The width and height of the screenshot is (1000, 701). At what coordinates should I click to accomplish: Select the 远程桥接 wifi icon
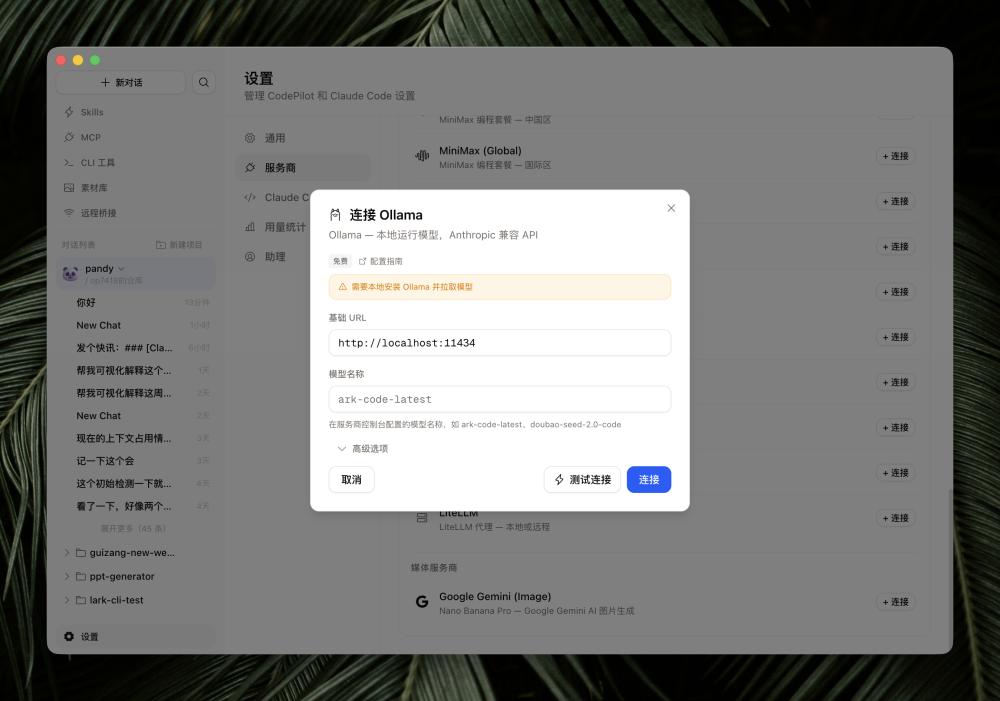point(68,212)
